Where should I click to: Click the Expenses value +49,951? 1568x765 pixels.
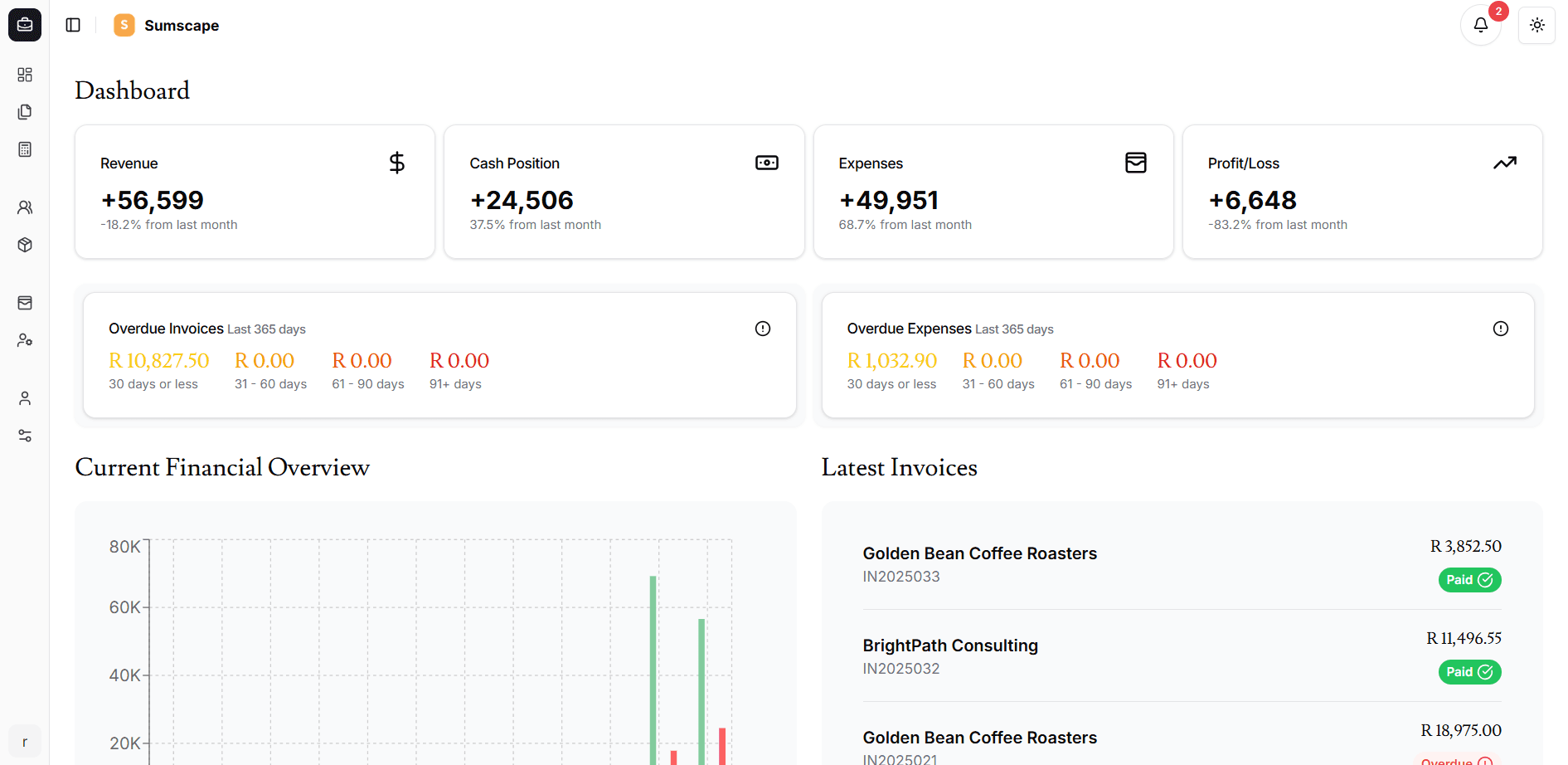[889, 200]
